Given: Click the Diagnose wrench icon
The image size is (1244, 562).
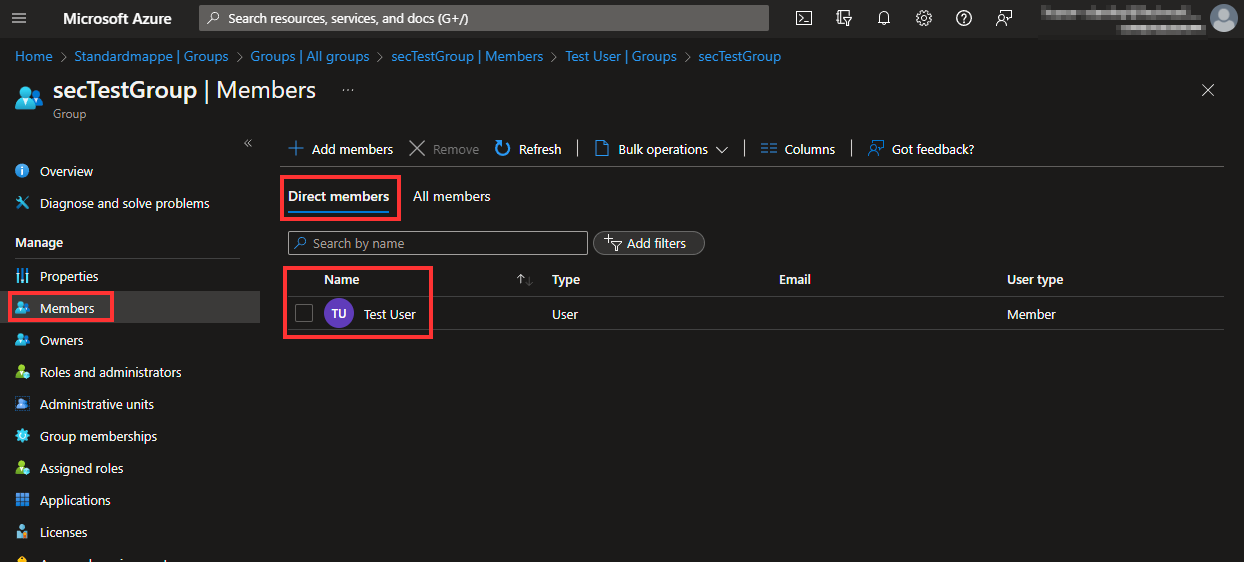Looking at the screenshot, I should (x=22, y=203).
